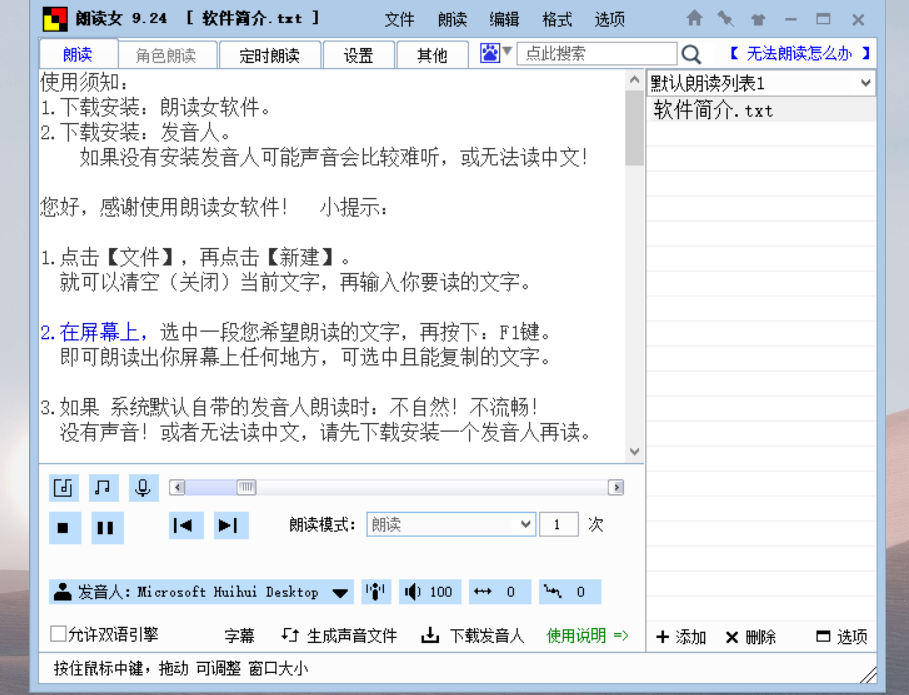Screen dimensions: 909x695
Task: Click the music note icon
Action: click(x=102, y=488)
